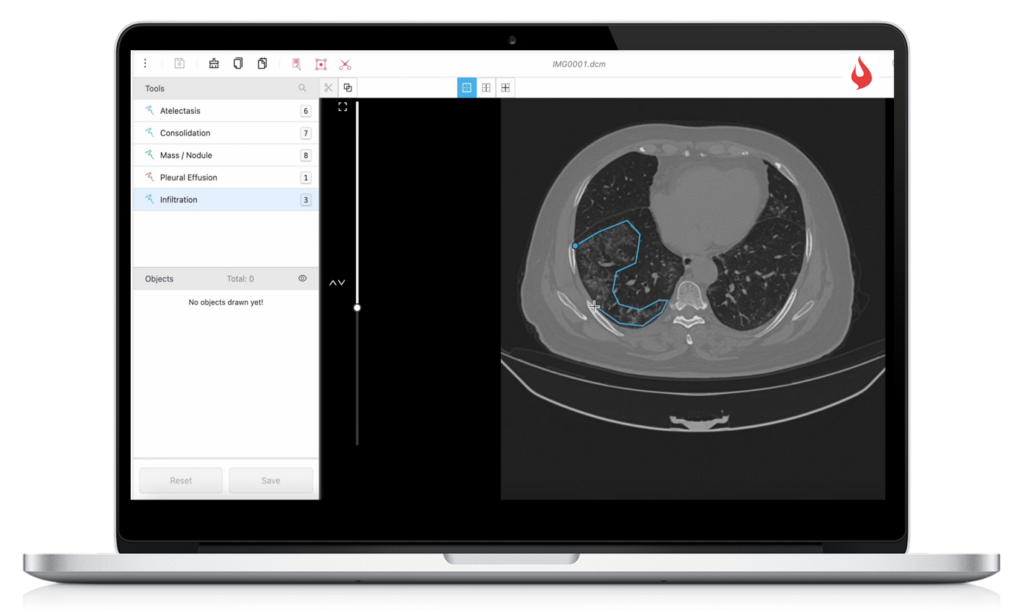The height and width of the screenshot is (614, 1024).
Task: Click the save file icon
Action: [x=178, y=63]
